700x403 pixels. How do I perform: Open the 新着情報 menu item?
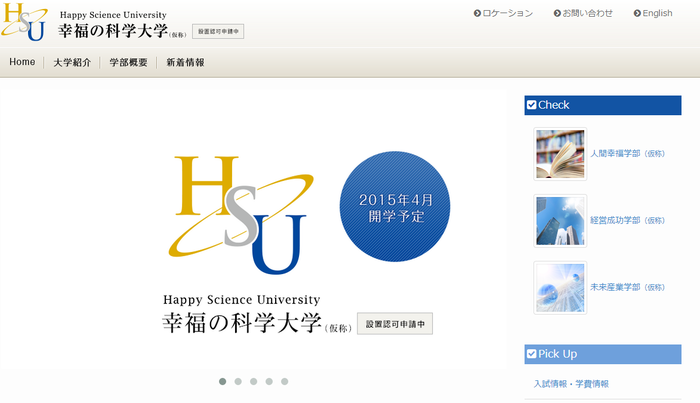(x=185, y=62)
